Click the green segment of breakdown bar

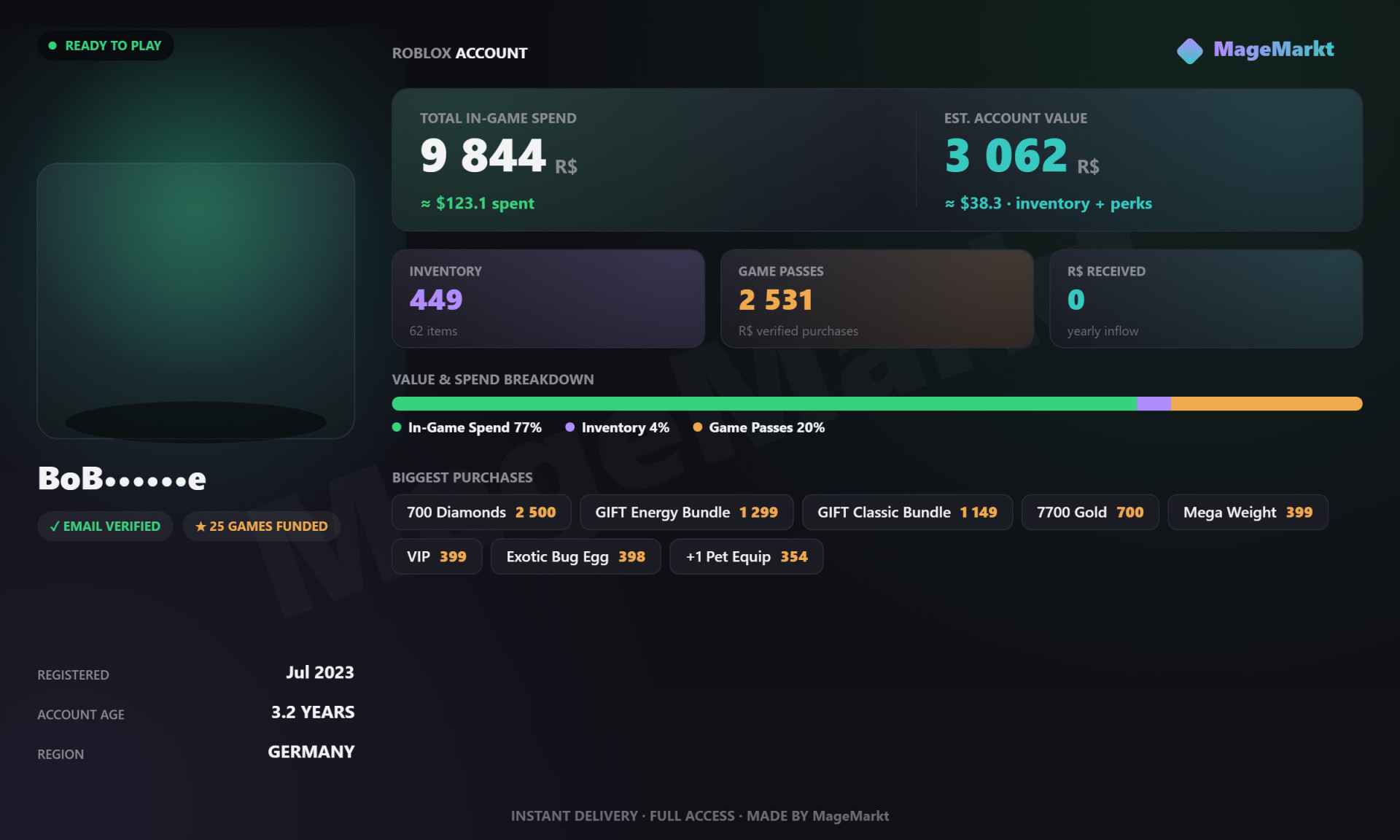coord(765,404)
